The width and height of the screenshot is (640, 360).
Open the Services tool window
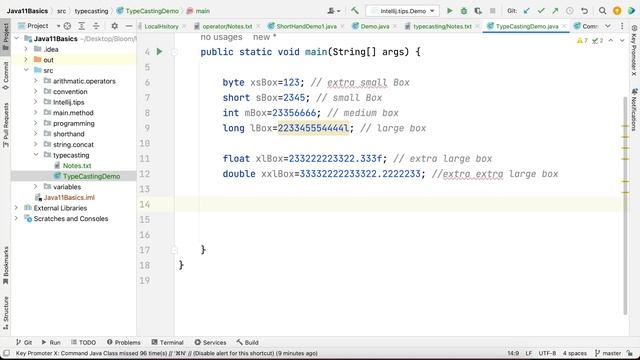coord(210,342)
